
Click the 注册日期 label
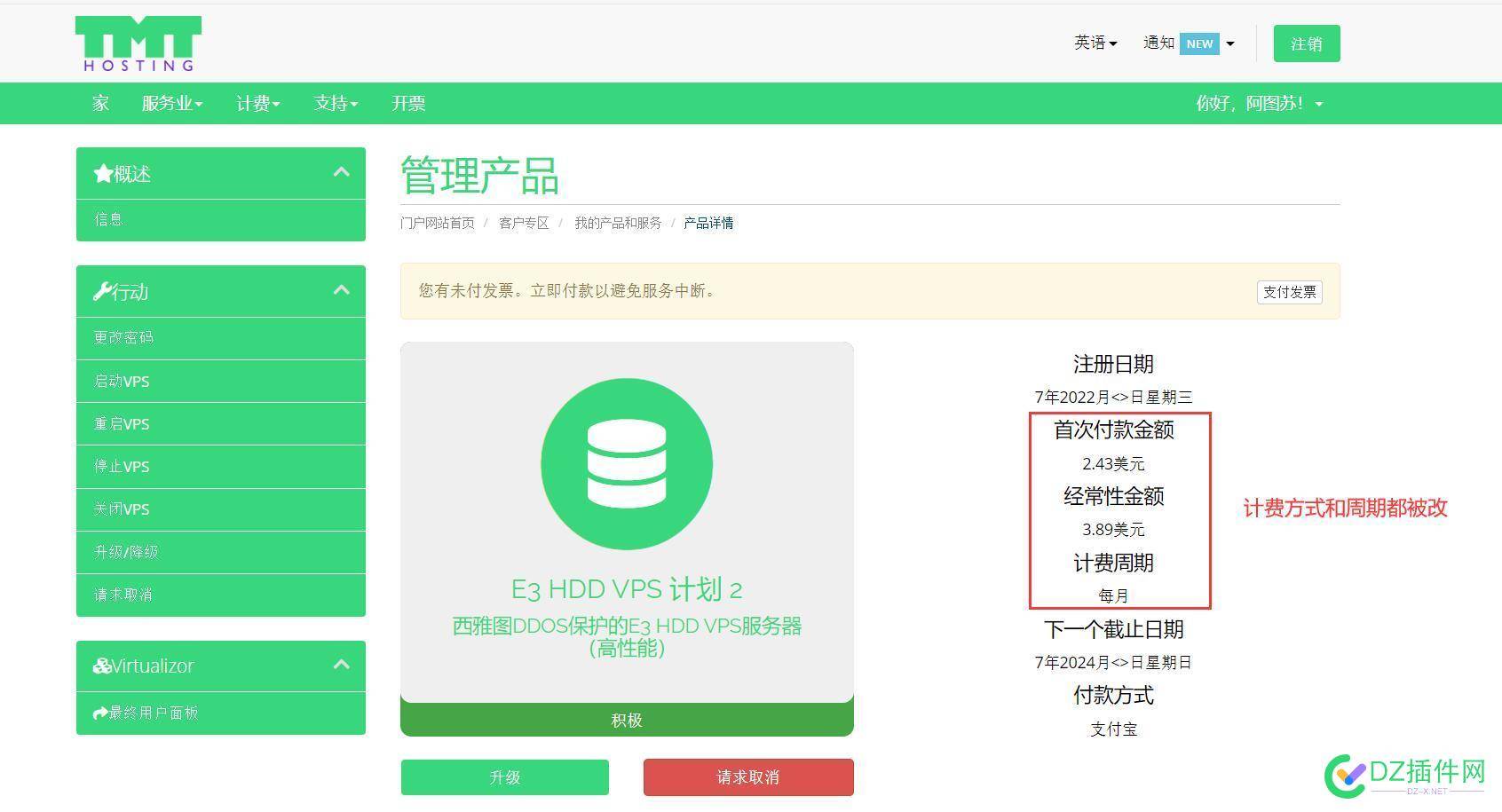point(1113,364)
